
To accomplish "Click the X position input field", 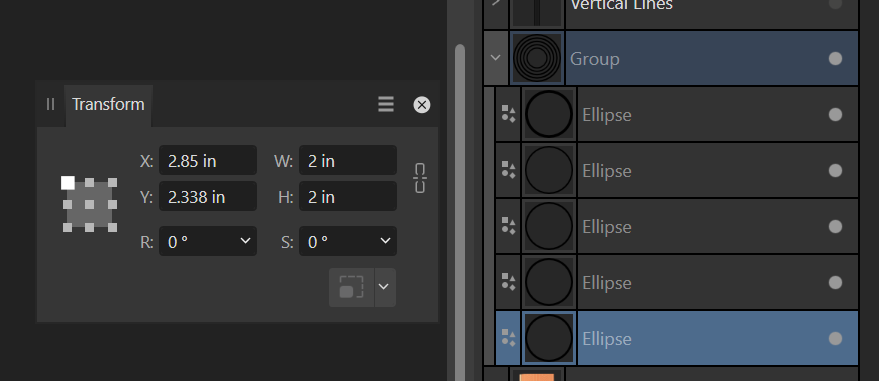I will click(x=208, y=161).
